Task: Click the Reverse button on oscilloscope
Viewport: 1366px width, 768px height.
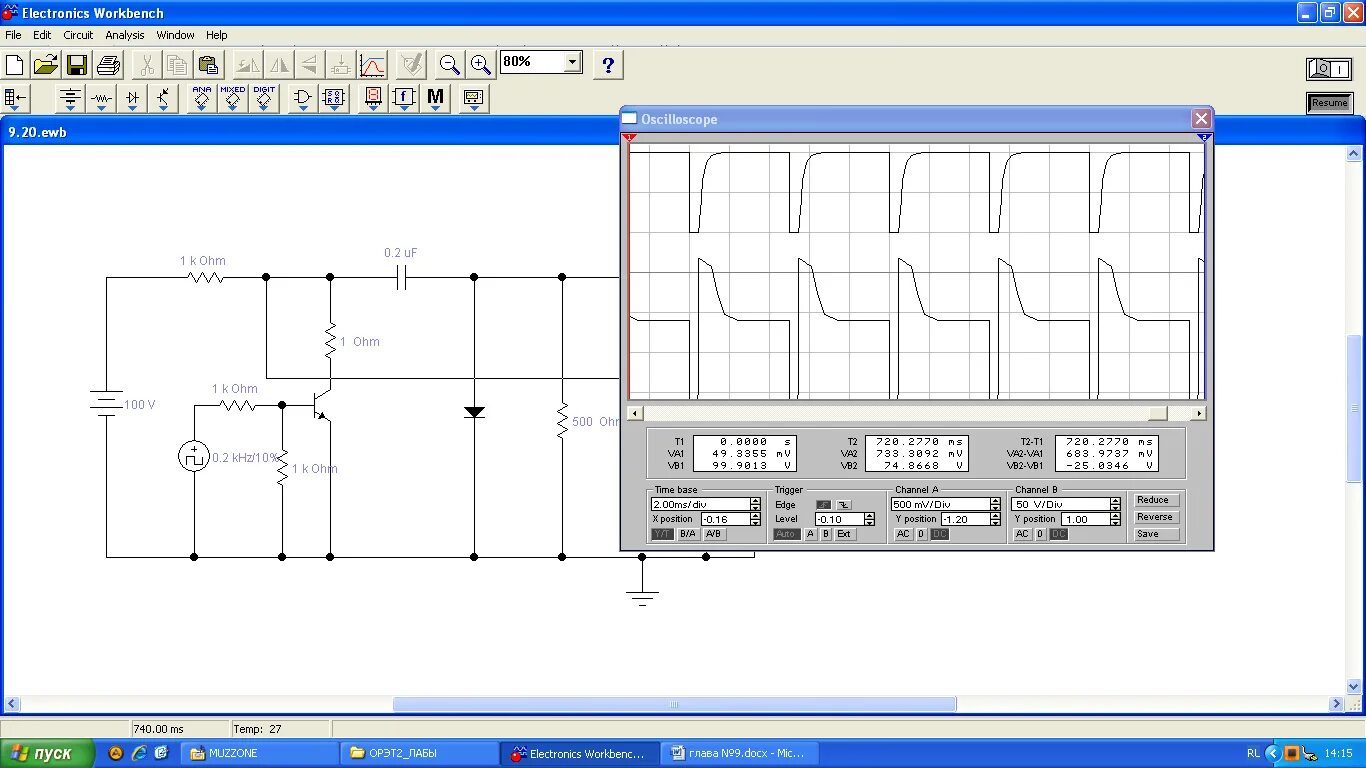Action: 1157,517
